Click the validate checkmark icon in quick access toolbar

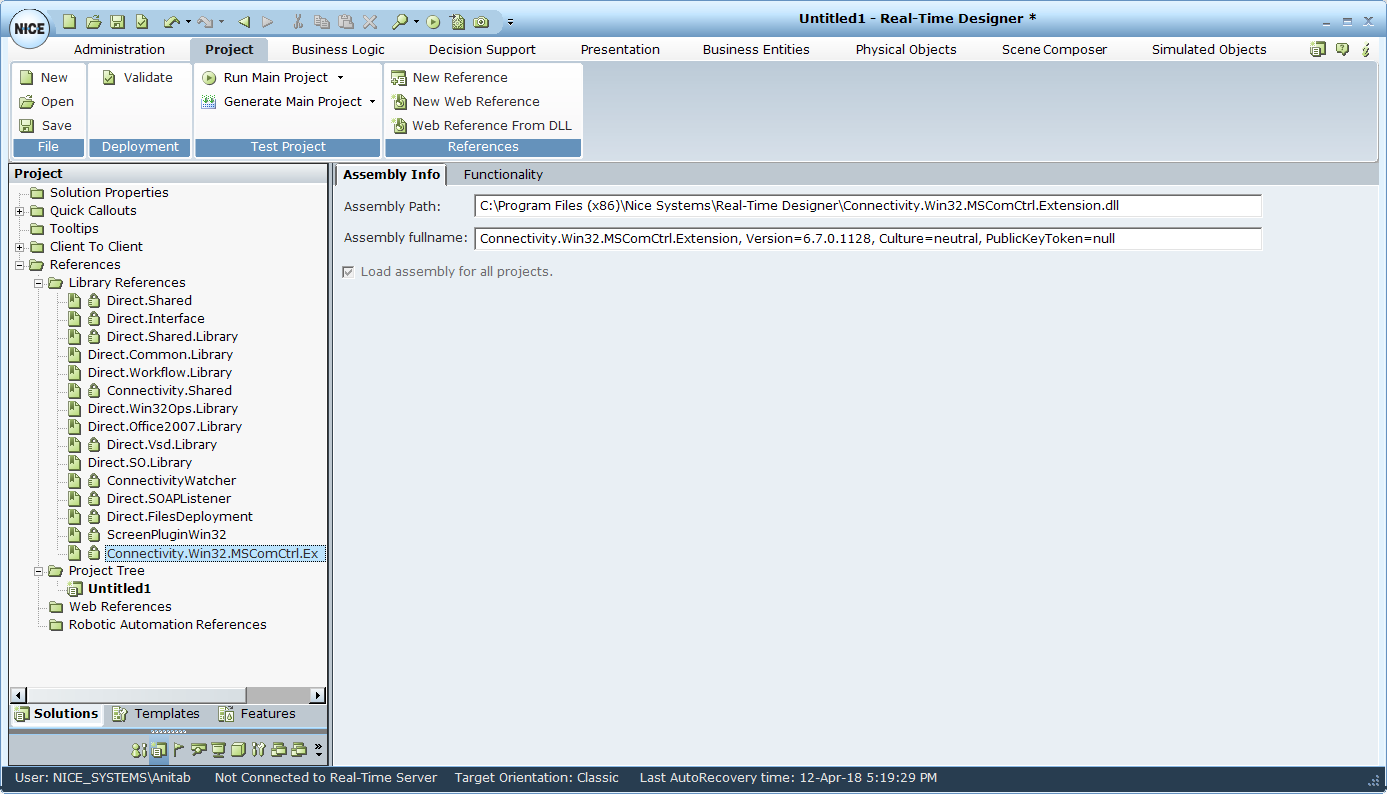(142, 21)
